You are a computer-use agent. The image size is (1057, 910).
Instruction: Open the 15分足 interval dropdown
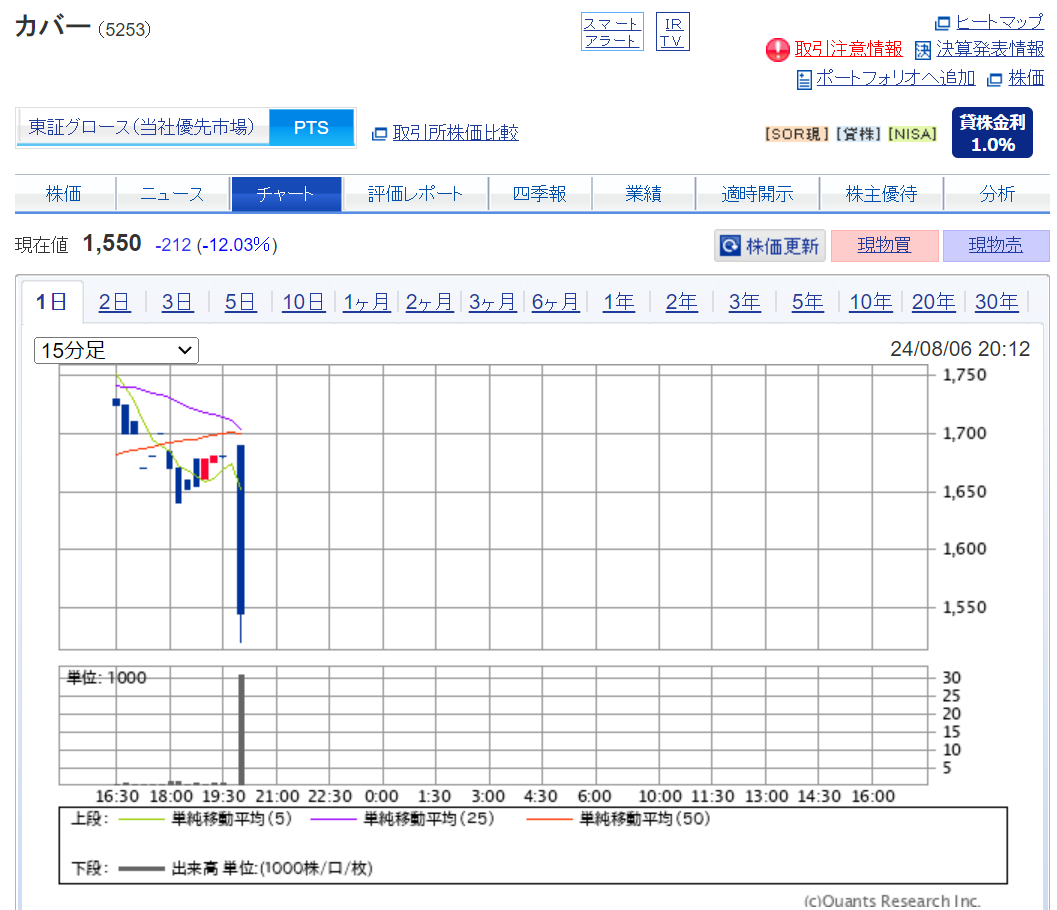click(117, 351)
